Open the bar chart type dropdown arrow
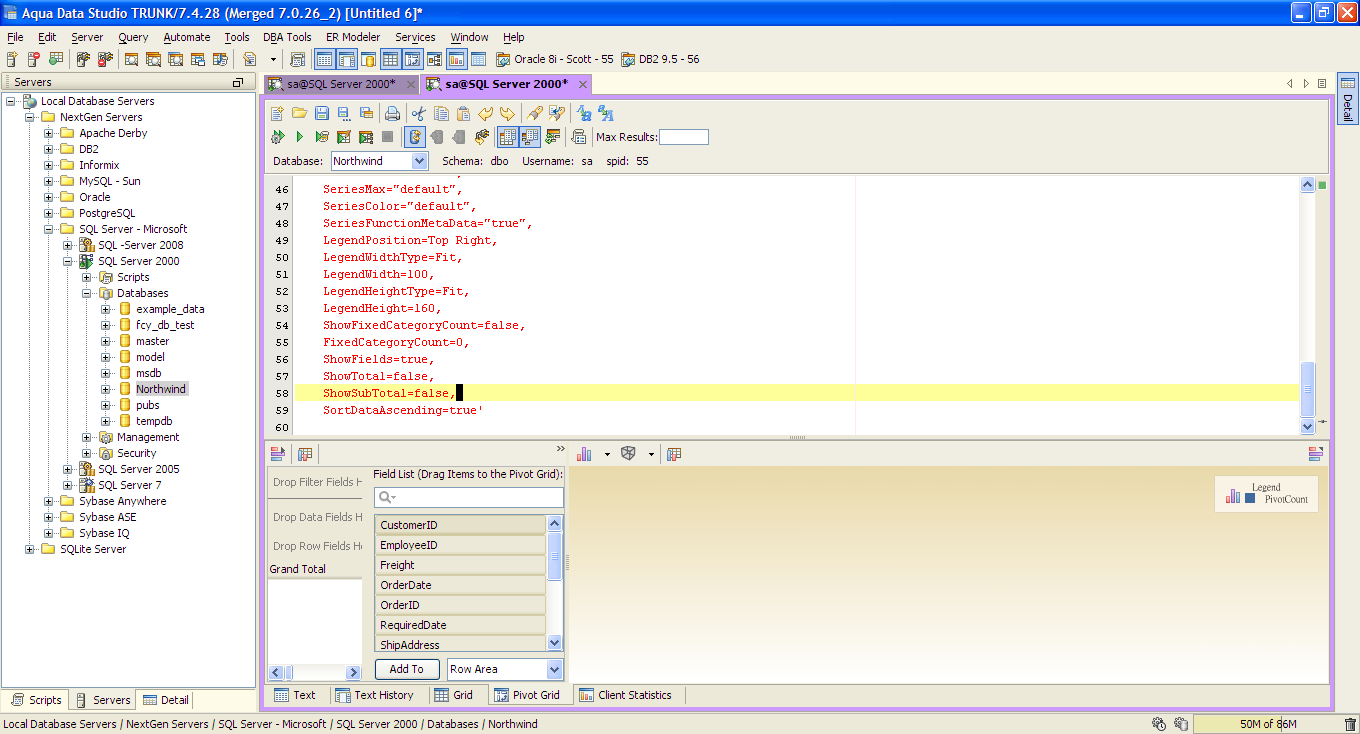Screen dimensions: 1360x734 607,454
